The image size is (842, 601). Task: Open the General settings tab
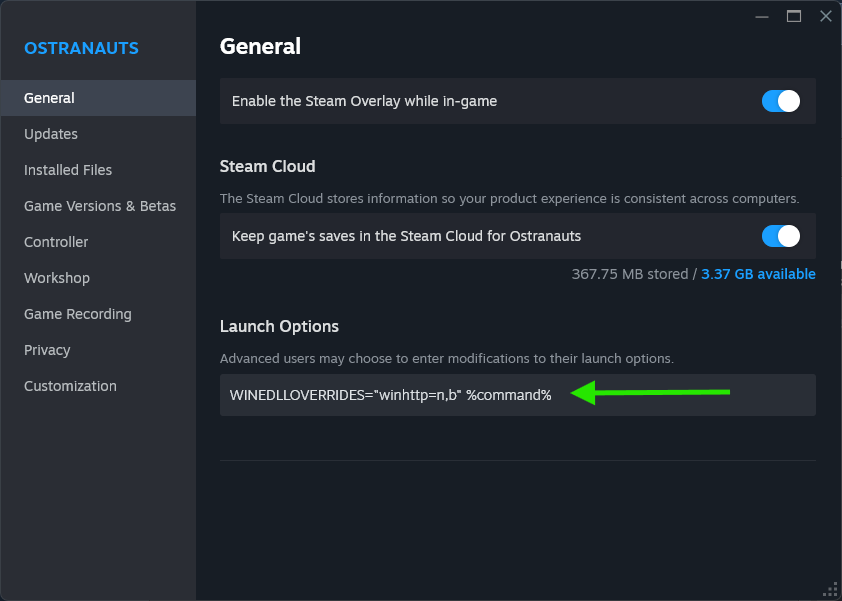98,98
